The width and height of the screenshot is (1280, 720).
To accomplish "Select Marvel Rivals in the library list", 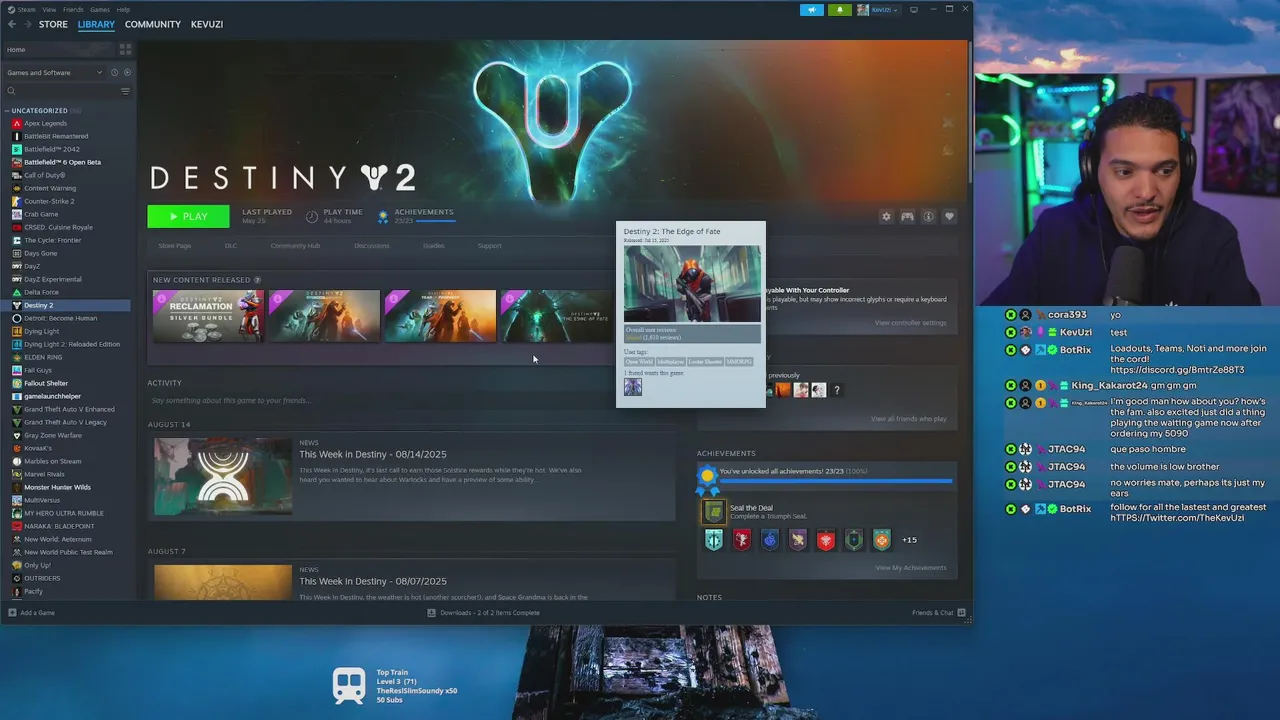I will coord(44,474).
